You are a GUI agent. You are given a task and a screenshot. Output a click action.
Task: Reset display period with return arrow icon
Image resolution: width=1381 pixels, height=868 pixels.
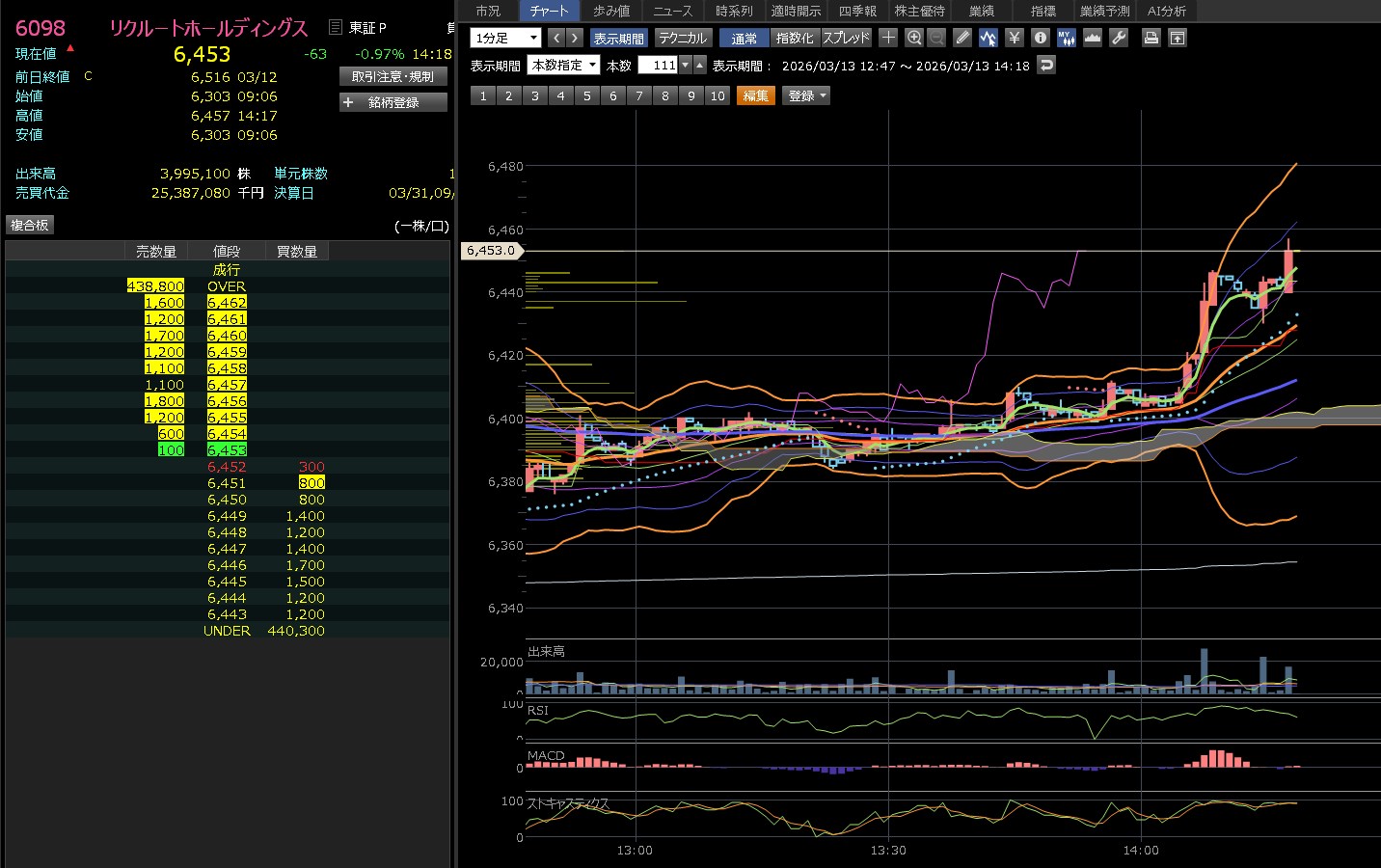coord(1046,65)
